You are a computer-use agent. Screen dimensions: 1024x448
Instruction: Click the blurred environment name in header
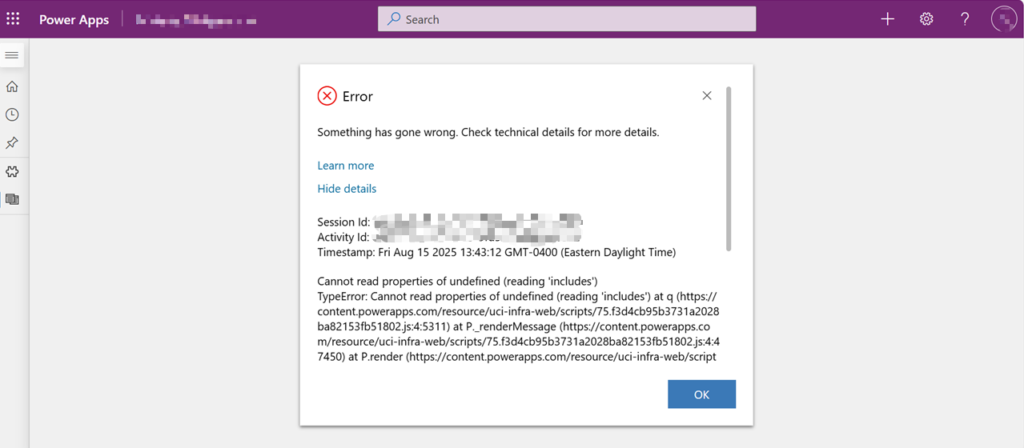(x=195, y=19)
